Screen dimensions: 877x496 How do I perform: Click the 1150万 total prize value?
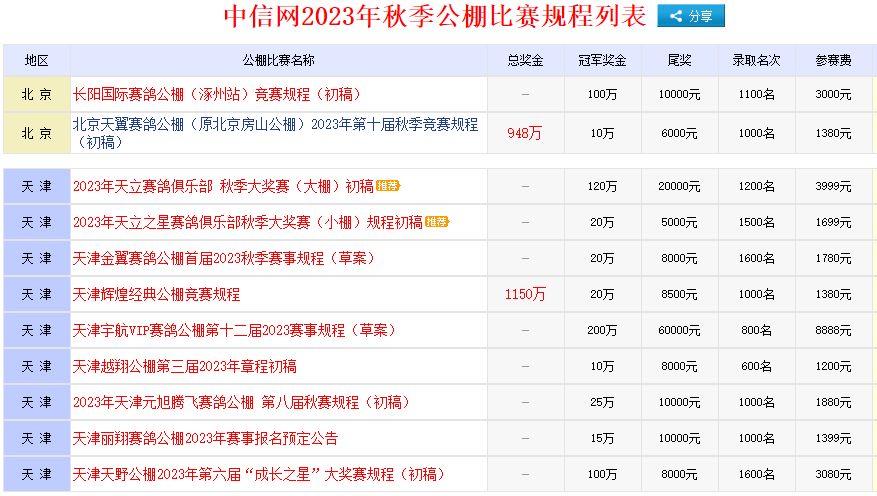point(525,294)
